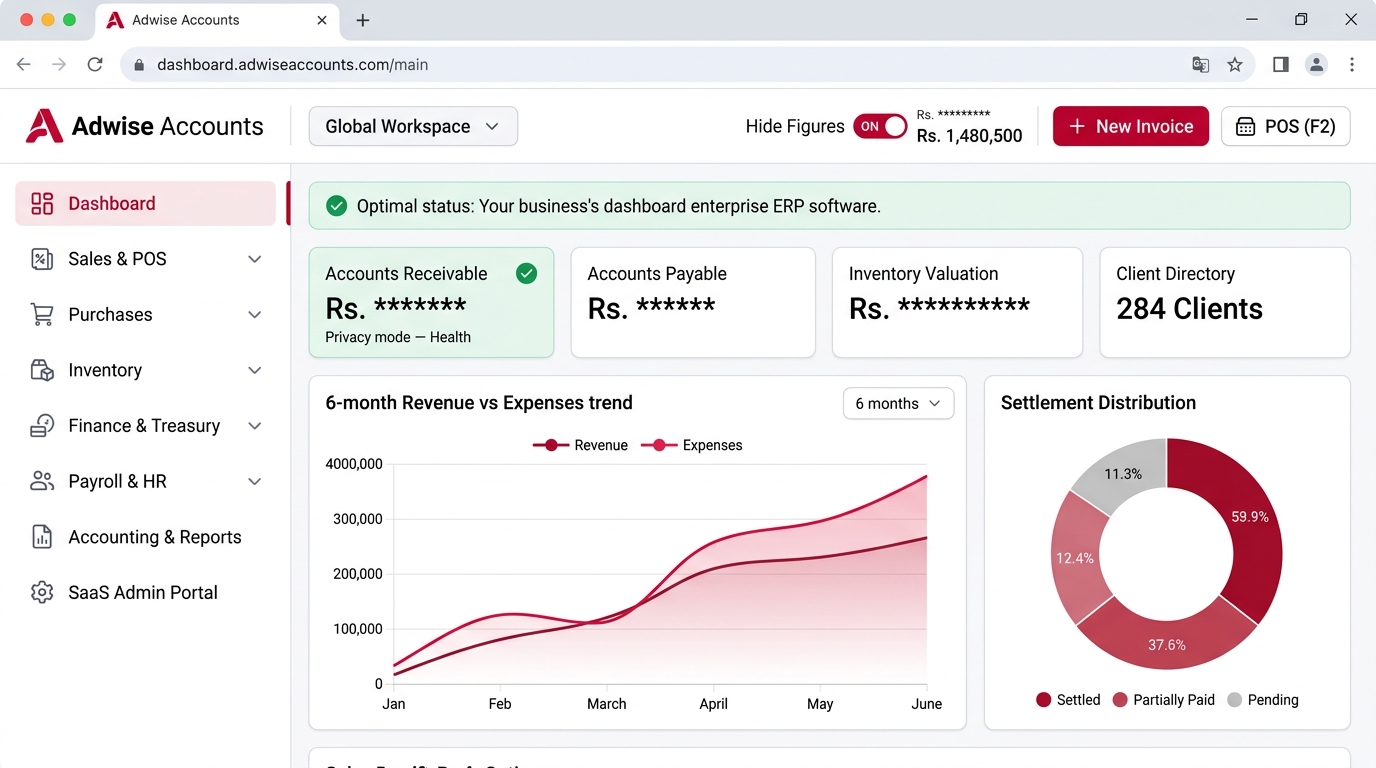
Task: Go back with browser back arrow
Action: pyautogui.click(x=24, y=65)
